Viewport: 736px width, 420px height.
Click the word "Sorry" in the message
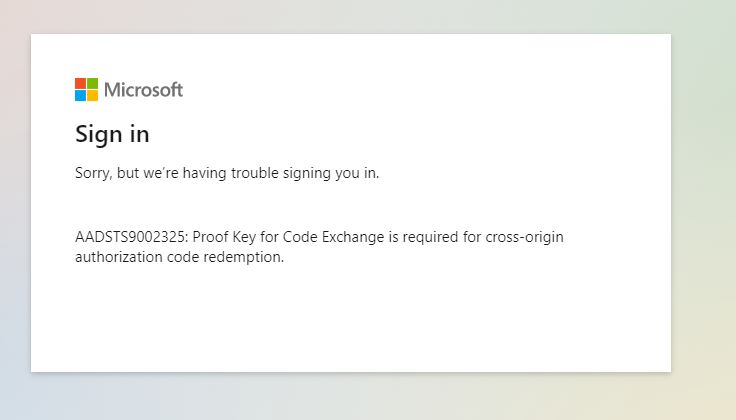93,173
